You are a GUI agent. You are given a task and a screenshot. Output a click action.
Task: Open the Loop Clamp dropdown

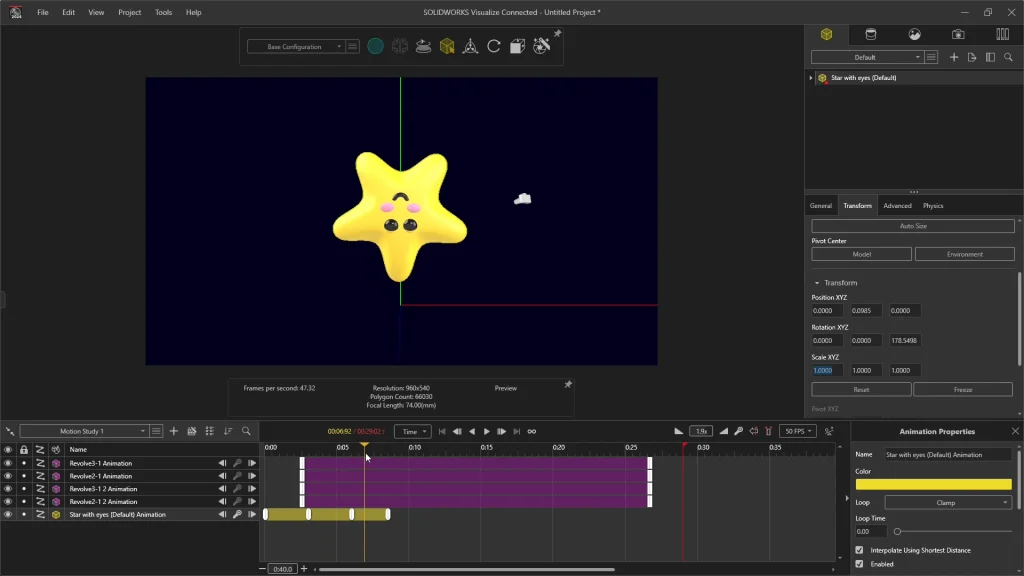(x=948, y=503)
